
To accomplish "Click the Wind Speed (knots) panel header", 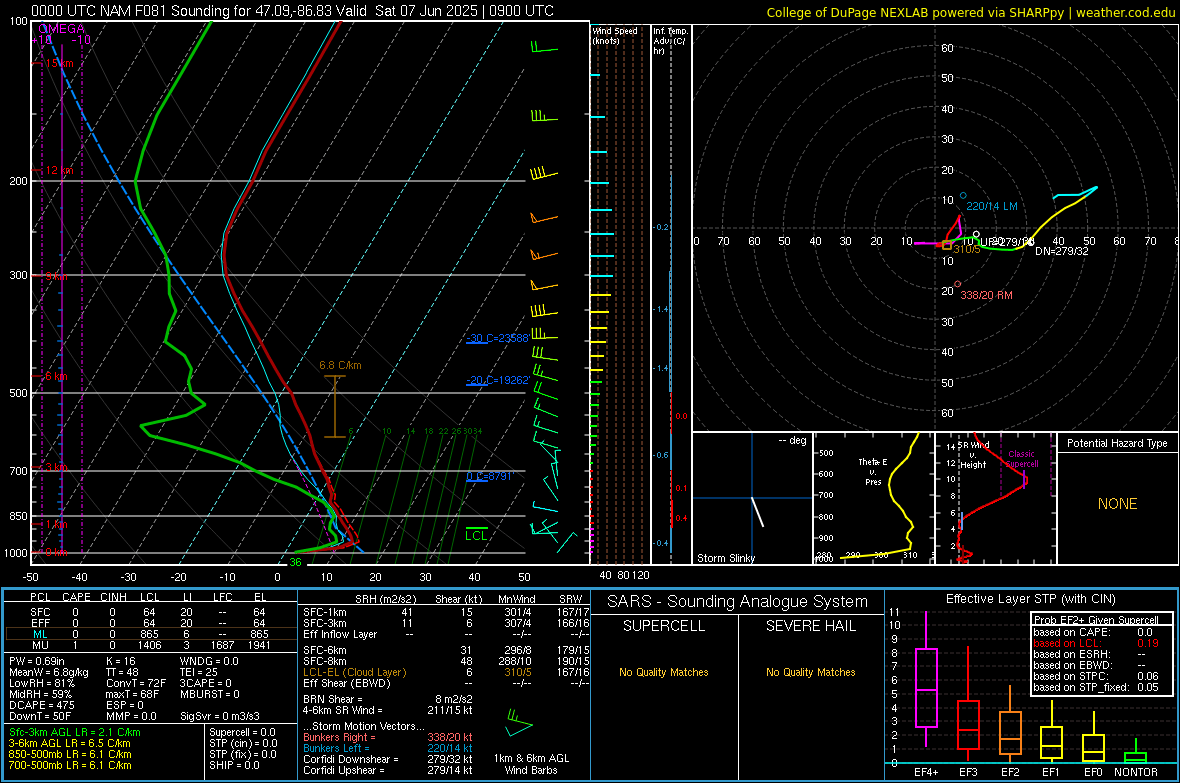I will (x=615, y=35).
